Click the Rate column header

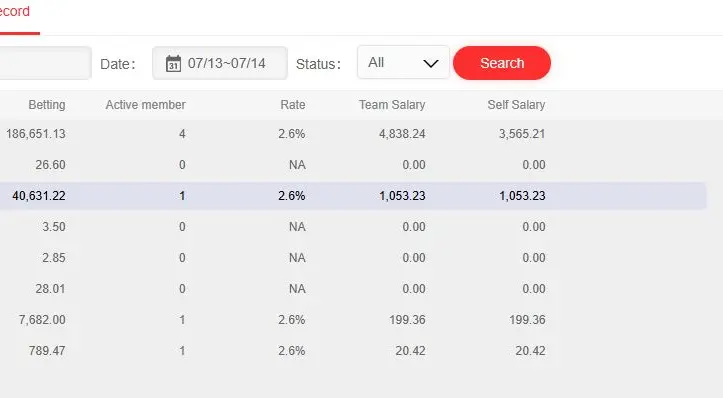(x=293, y=105)
